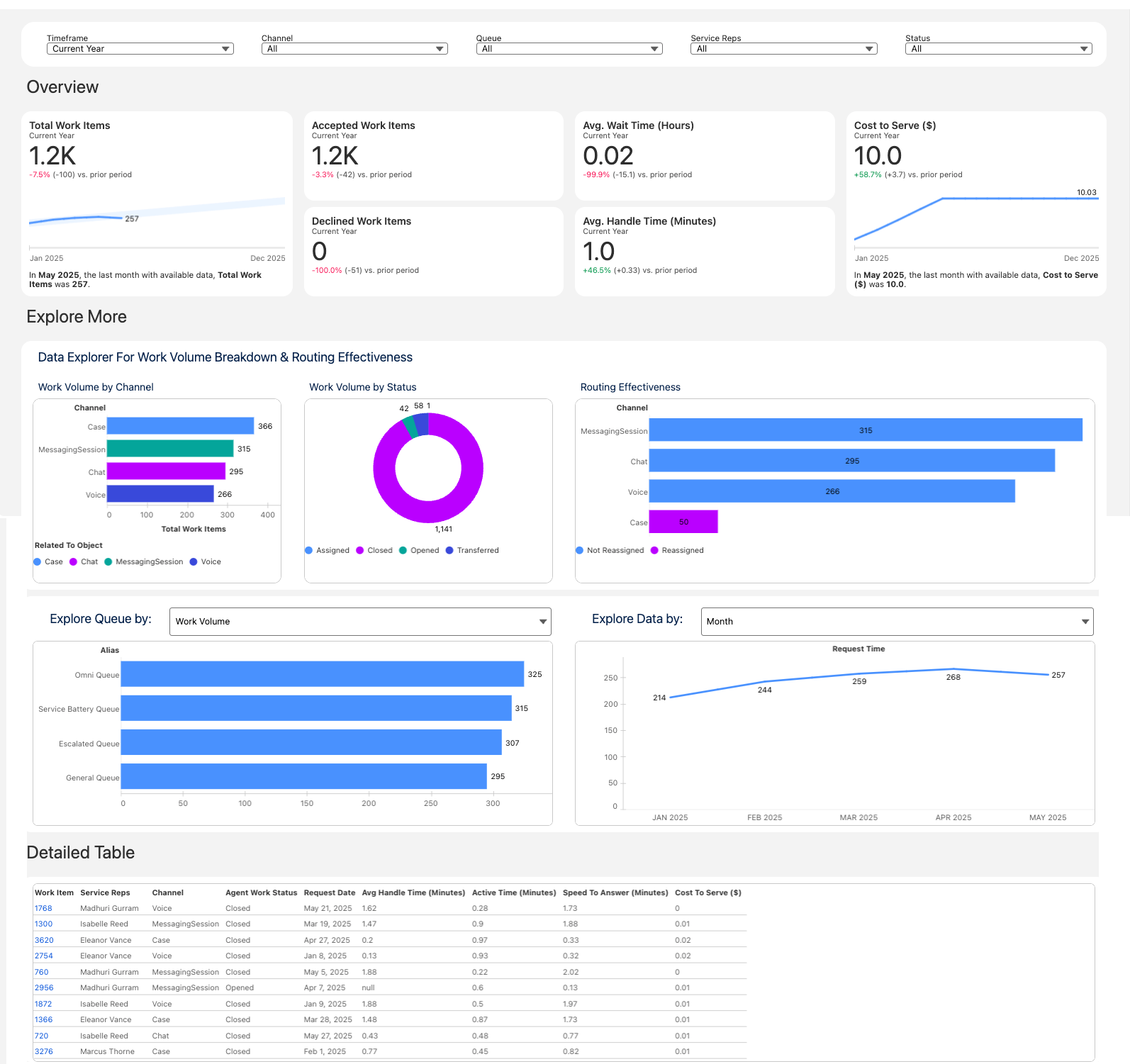Click the Omni Queue bar
This screenshot has width=1130, height=1064.
tap(322, 674)
